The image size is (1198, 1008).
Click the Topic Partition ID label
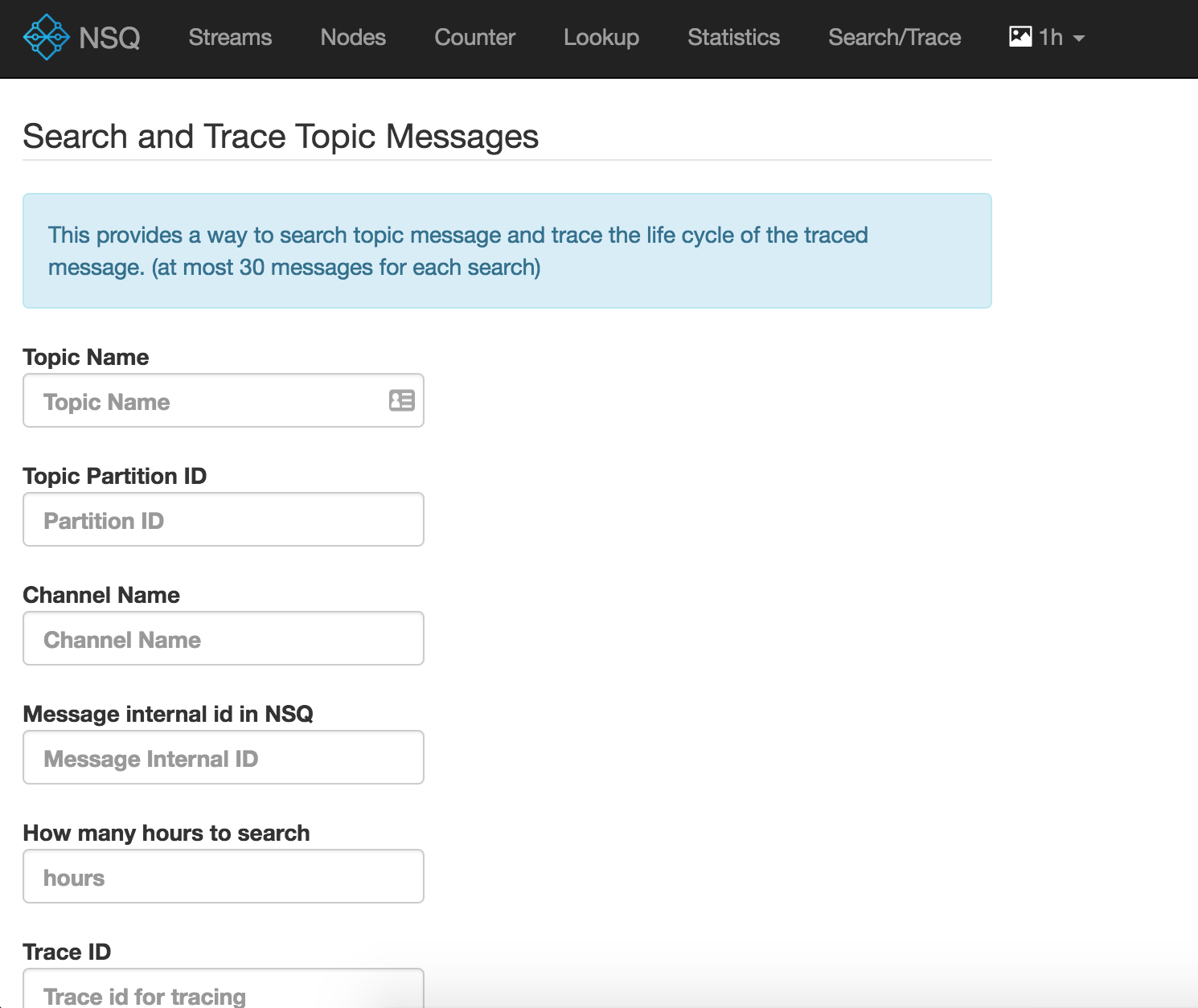click(x=115, y=476)
